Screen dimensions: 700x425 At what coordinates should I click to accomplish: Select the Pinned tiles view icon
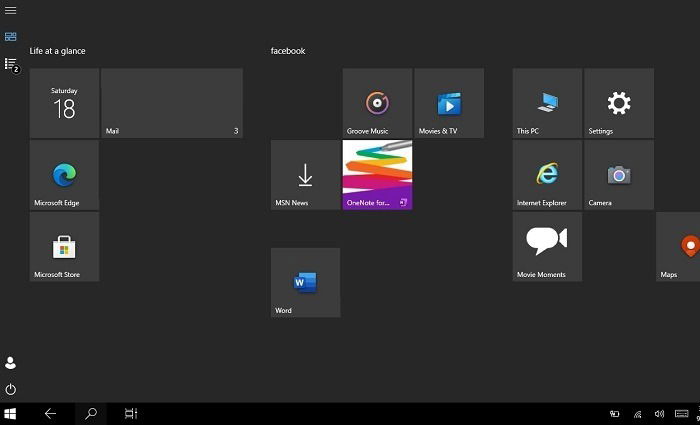pyautogui.click(x=10, y=37)
